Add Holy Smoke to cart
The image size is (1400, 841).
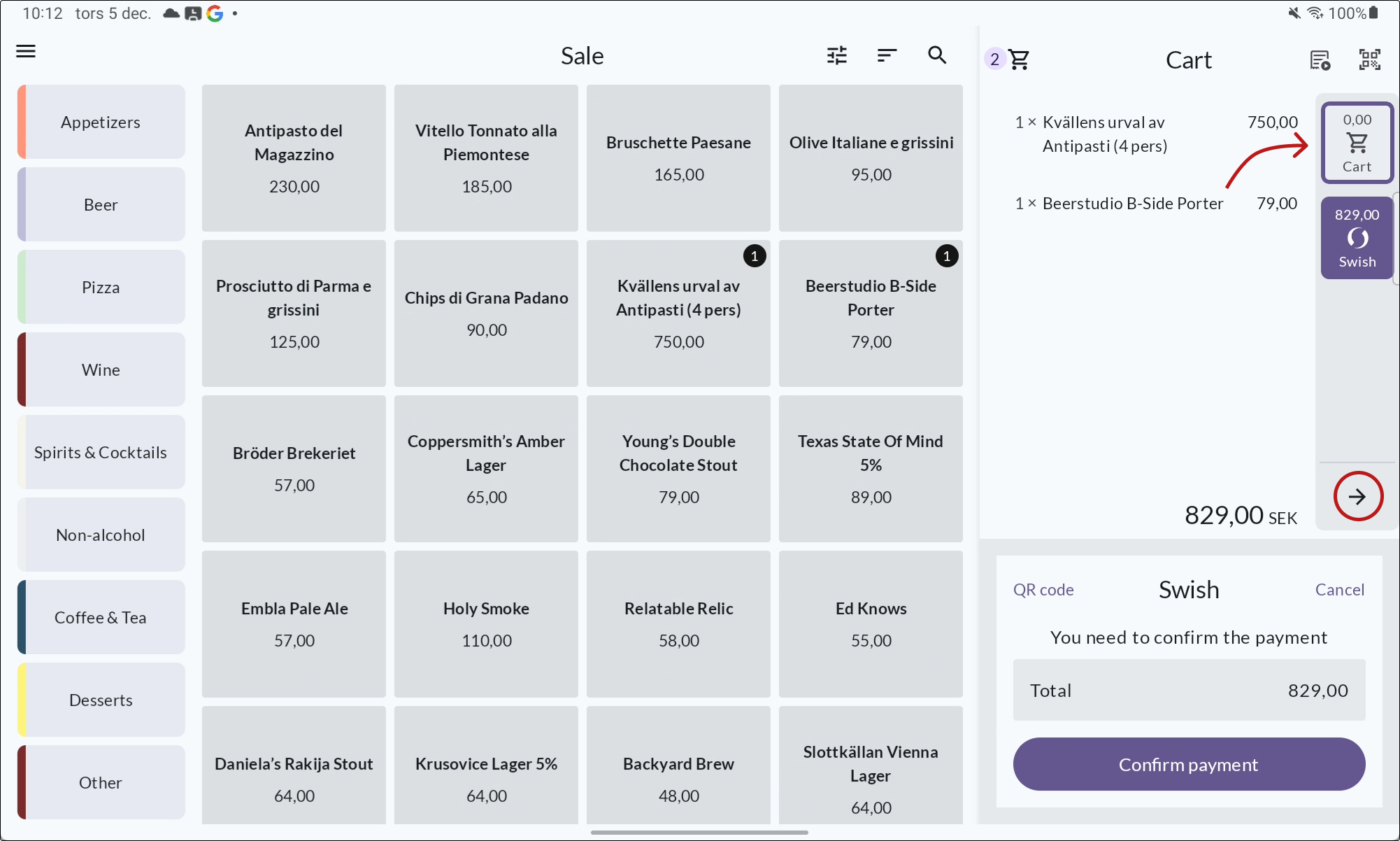tap(486, 624)
